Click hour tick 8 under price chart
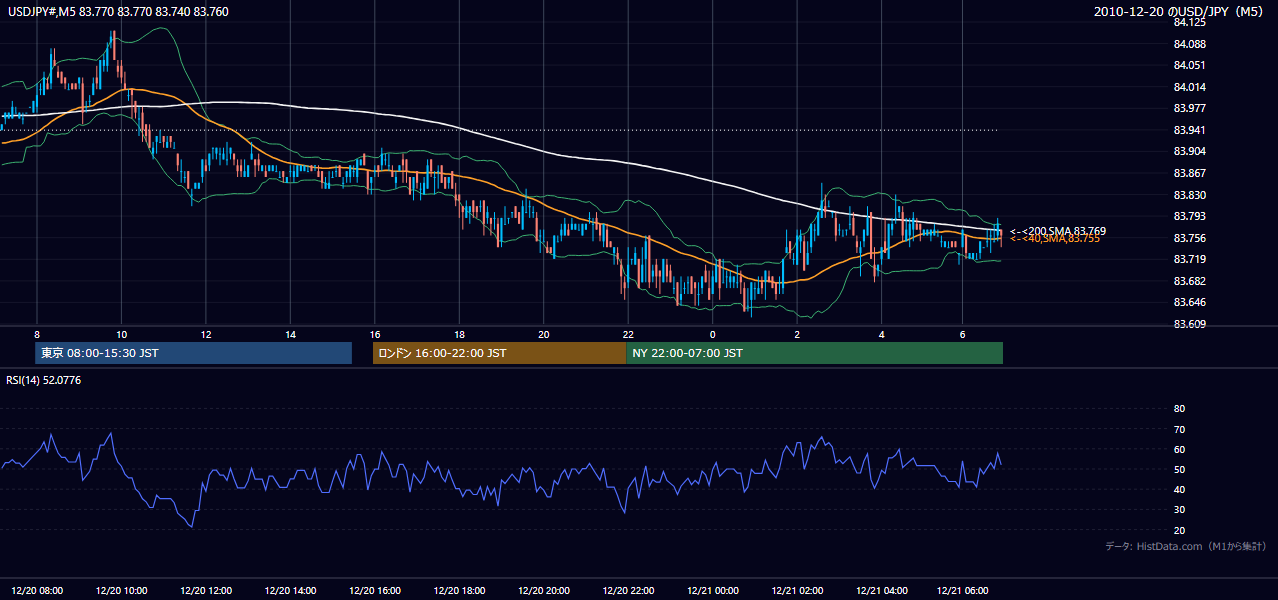 point(37,334)
